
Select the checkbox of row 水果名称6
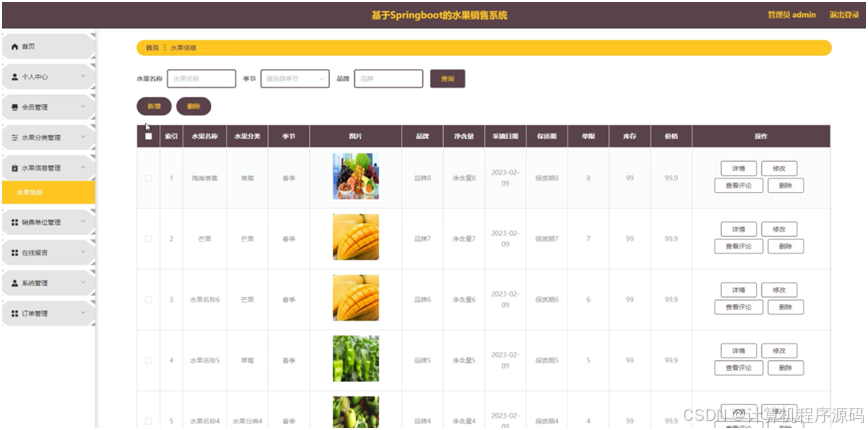pyautogui.click(x=148, y=299)
